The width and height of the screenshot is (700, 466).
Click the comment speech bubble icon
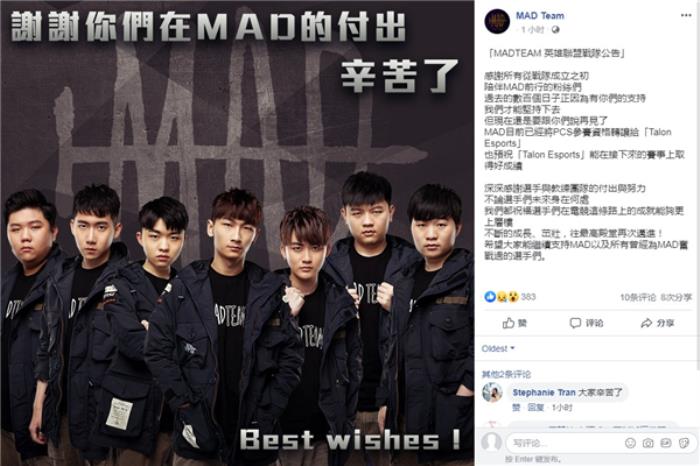click(575, 323)
